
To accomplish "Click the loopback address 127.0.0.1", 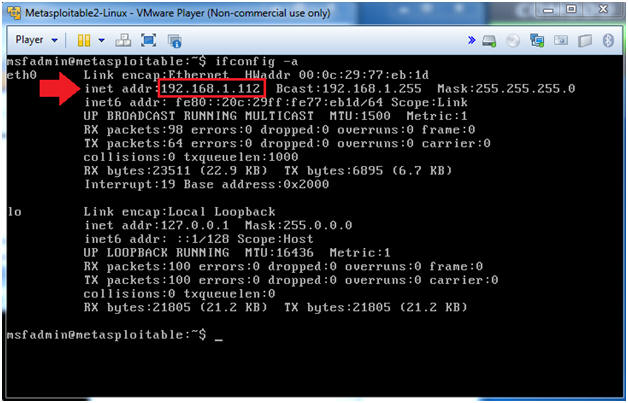I will (195, 225).
